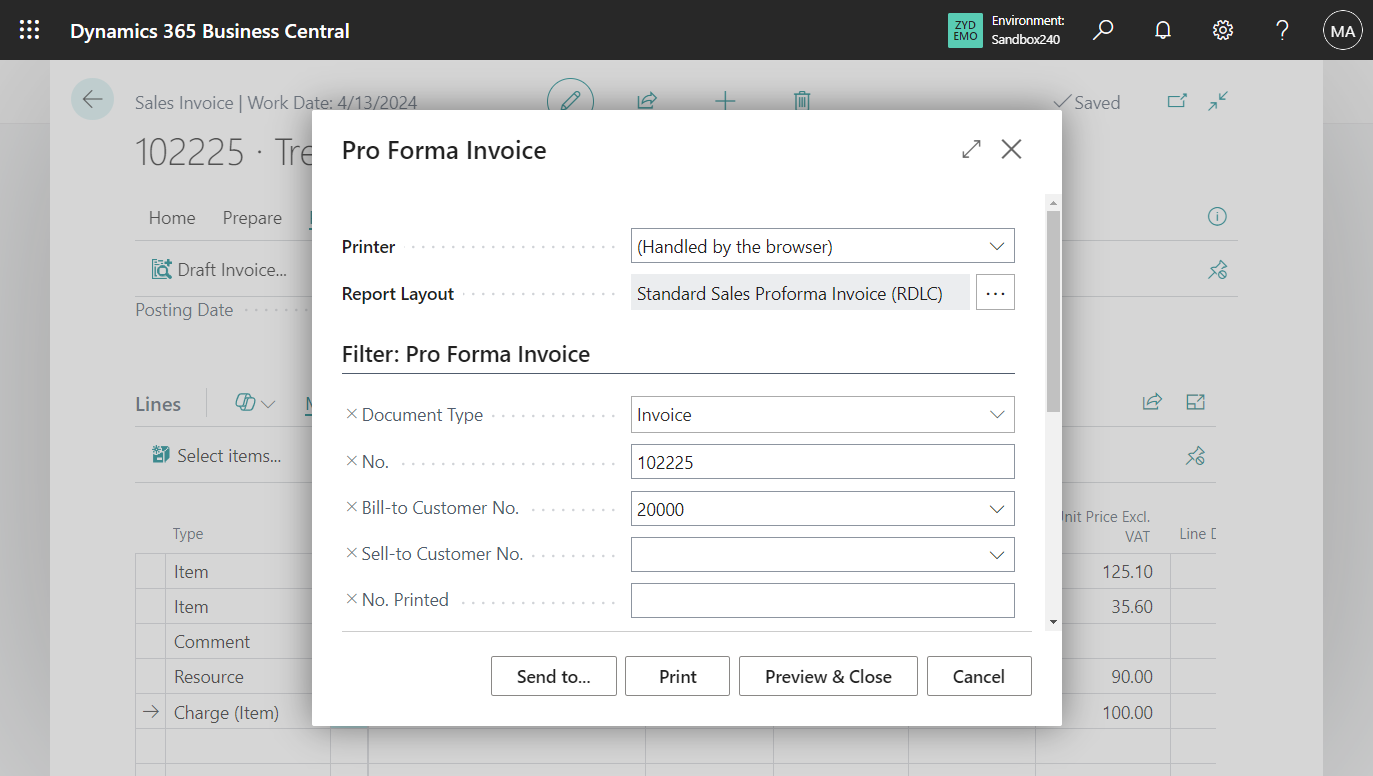Open the Business Central search magnifier
1373x776 pixels.
click(x=1103, y=30)
